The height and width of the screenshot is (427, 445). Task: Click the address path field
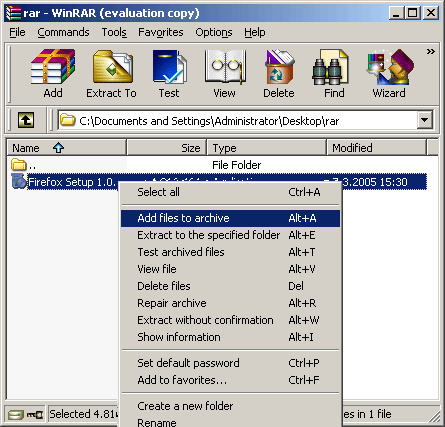237,120
